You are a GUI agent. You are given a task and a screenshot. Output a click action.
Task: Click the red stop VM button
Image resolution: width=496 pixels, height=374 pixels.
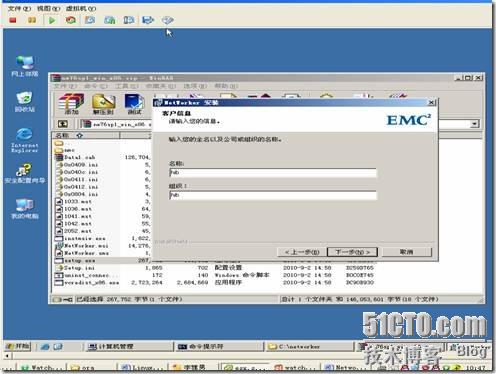13,21
